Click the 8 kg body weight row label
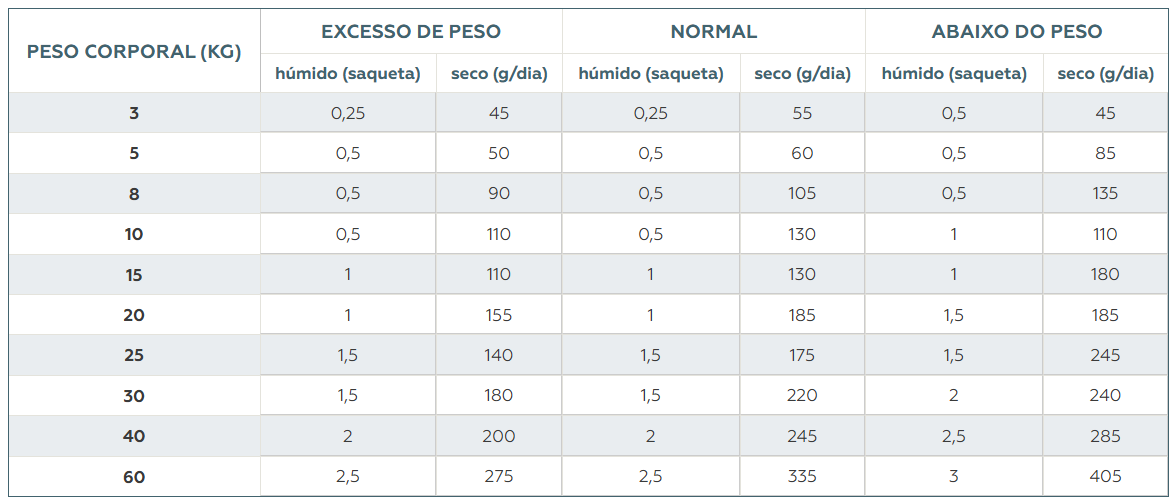The image size is (1175, 502). (134, 194)
